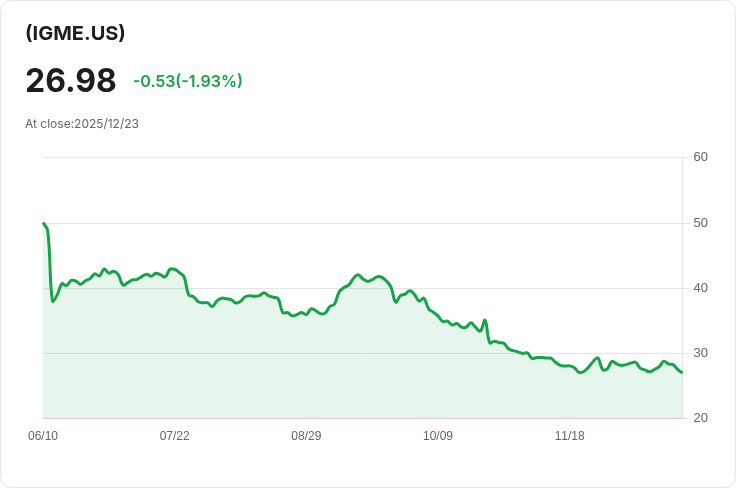Image resolution: width=736 pixels, height=488 pixels.
Task: Select the 50 label on price axis
Action: pyautogui.click(x=700, y=222)
